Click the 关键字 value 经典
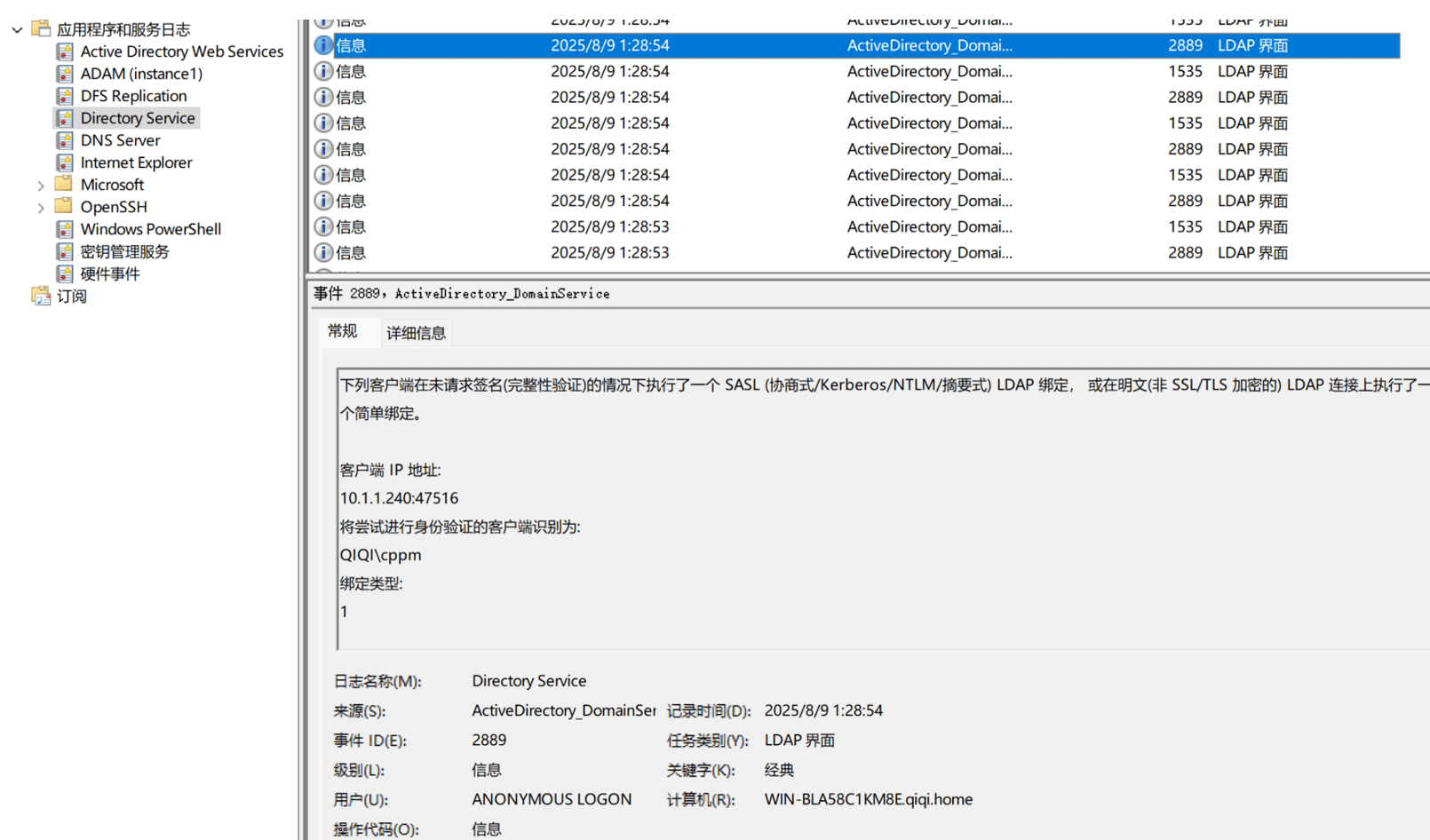1430x840 pixels. pos(779,770)
